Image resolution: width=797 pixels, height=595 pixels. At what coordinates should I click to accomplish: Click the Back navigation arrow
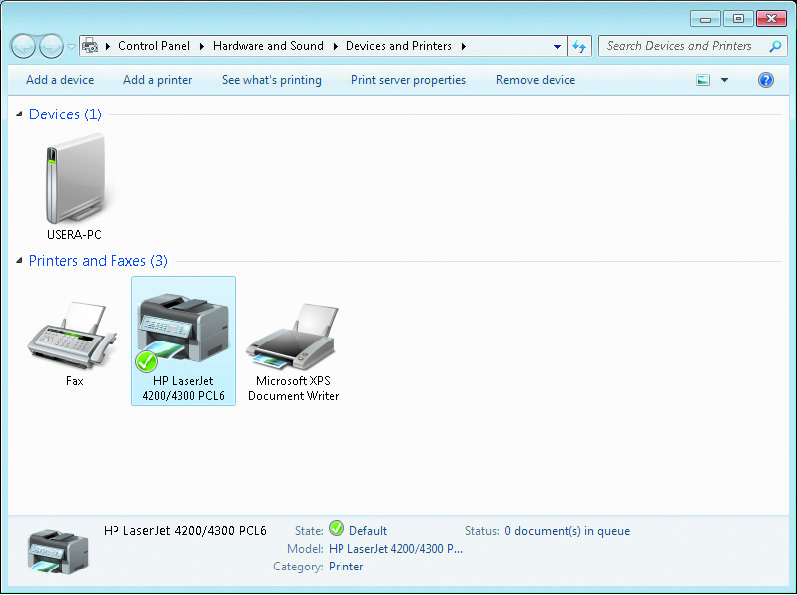[23, 47]
